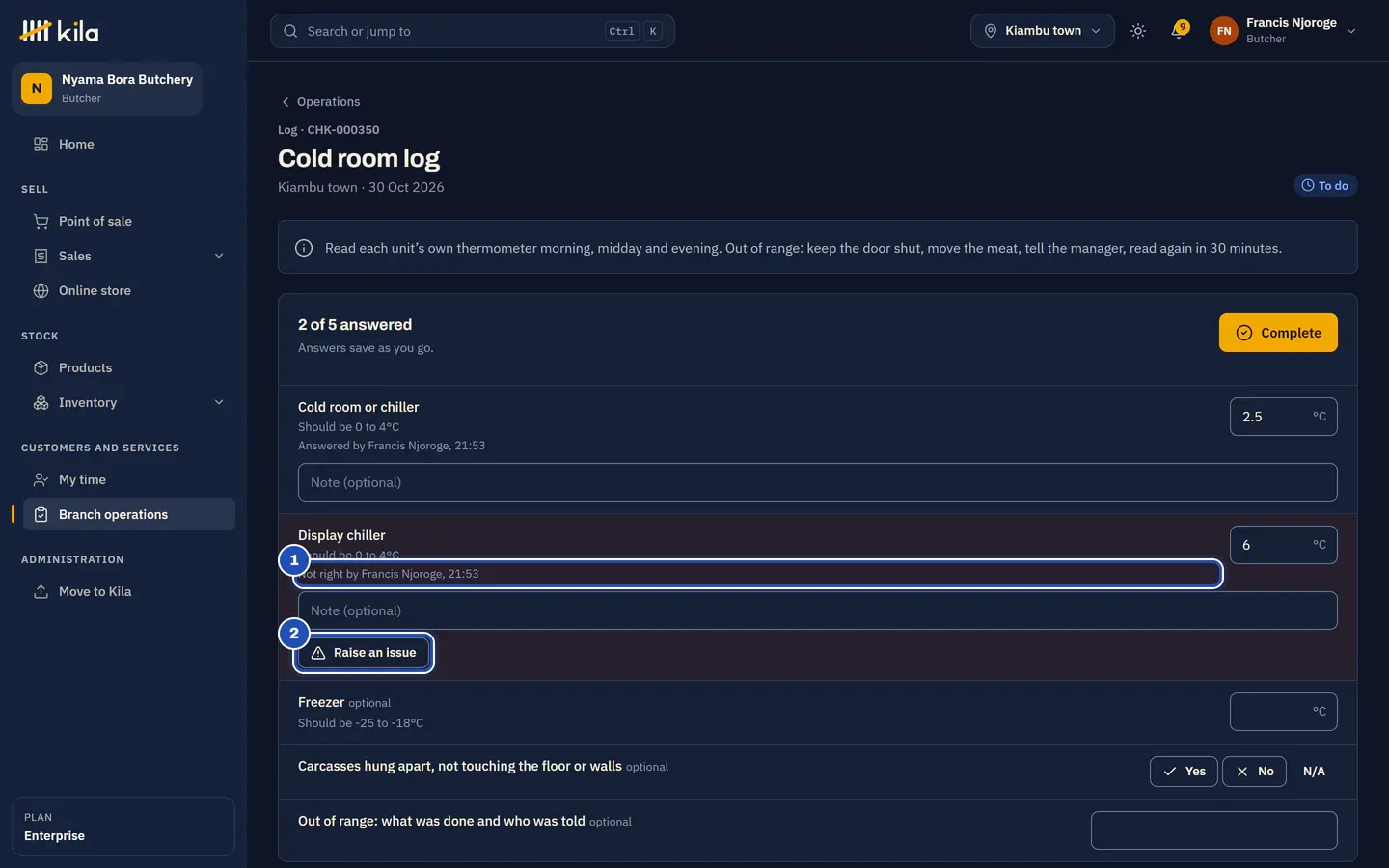The height and width of the screenshot is (868, 1389).
Task: Open the Home sidebar icon
Action: [41, 144]
